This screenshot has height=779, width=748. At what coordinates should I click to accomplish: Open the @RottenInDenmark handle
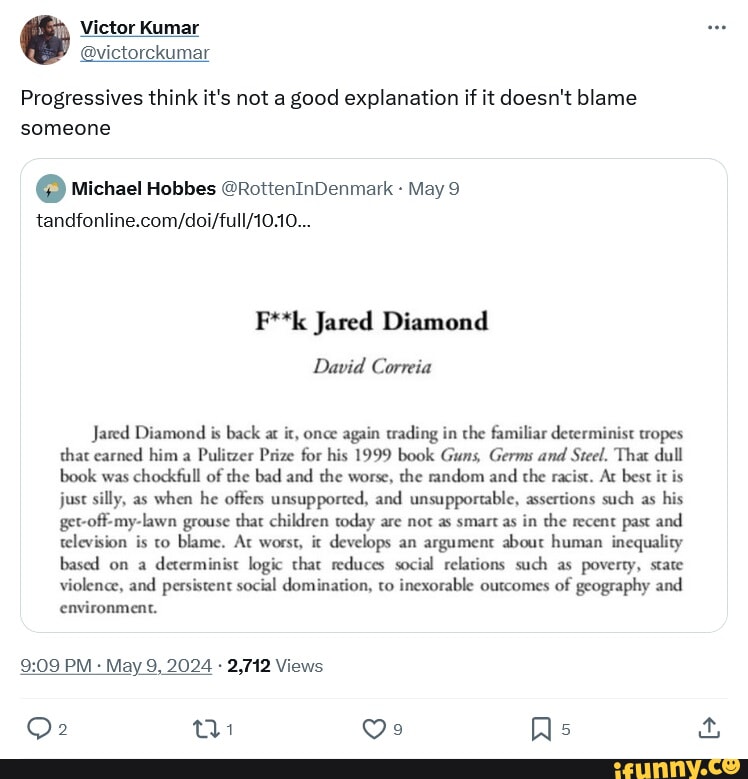click(x=306, y=188)
